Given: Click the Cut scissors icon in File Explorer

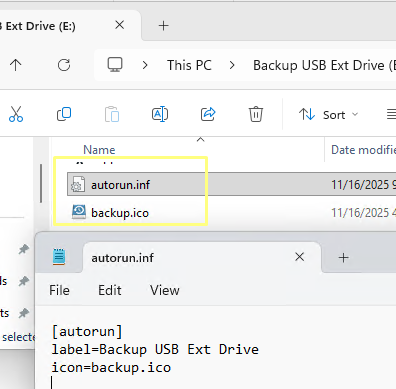Looking at the screenshot, I should [16, 114].
